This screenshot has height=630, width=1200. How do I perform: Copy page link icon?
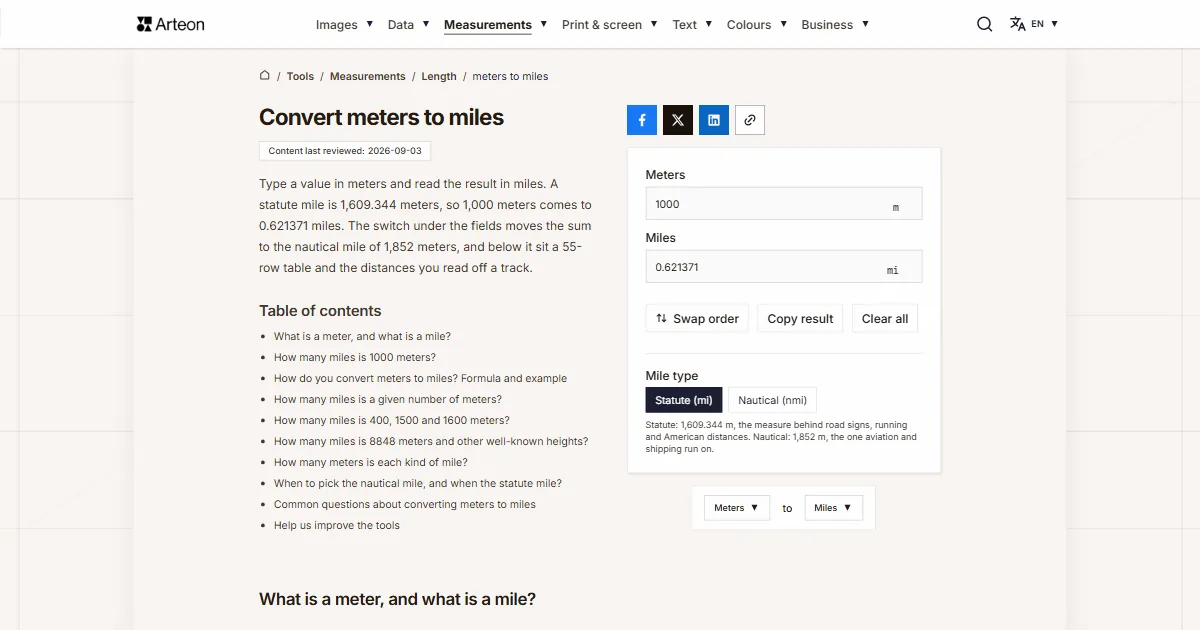pyautogui.click(x=750, y=120)
